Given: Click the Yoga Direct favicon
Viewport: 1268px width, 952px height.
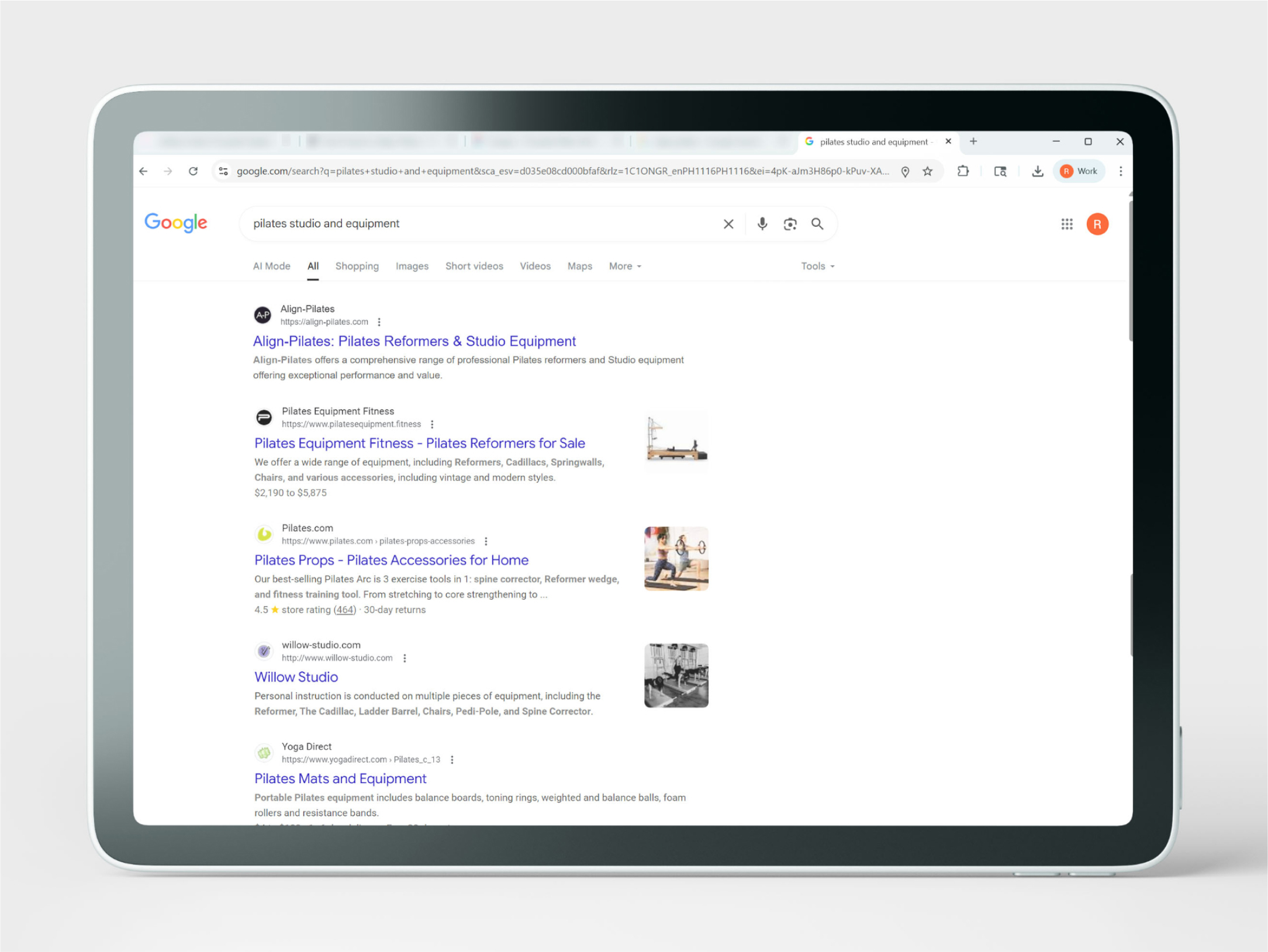Looking at the screenshot, I should pos(264,753).
